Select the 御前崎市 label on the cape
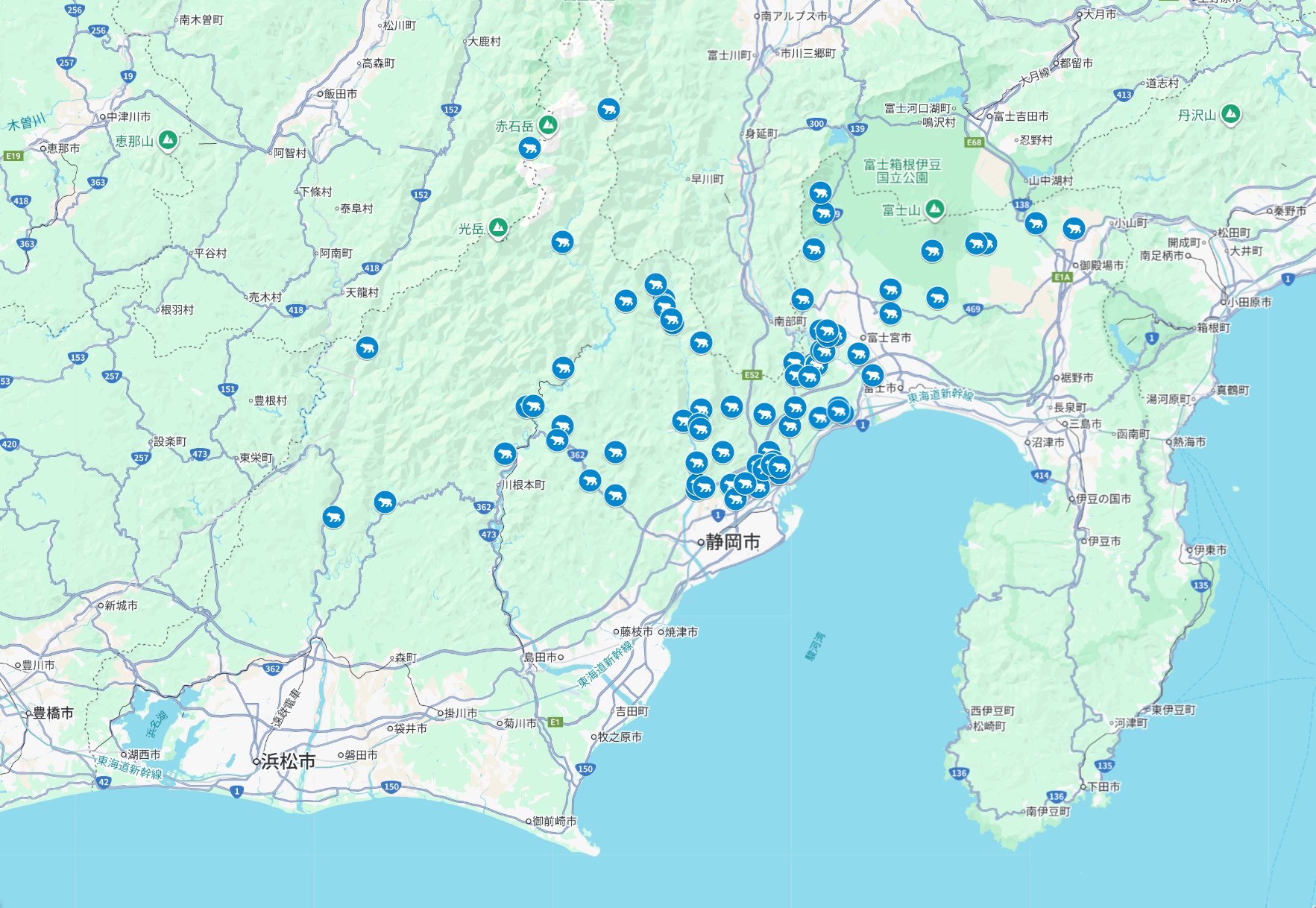Image resolution: width=1316 pixels, height=908 pixels. point(554,821)
